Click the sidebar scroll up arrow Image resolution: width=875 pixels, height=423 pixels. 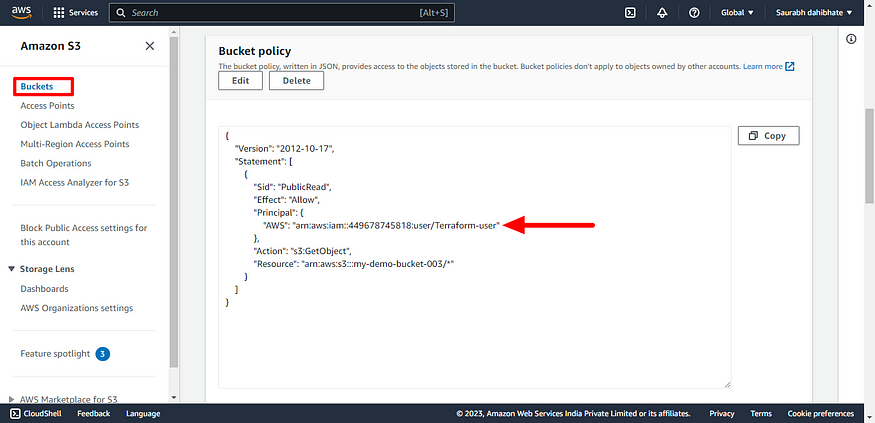click(174, 32)
